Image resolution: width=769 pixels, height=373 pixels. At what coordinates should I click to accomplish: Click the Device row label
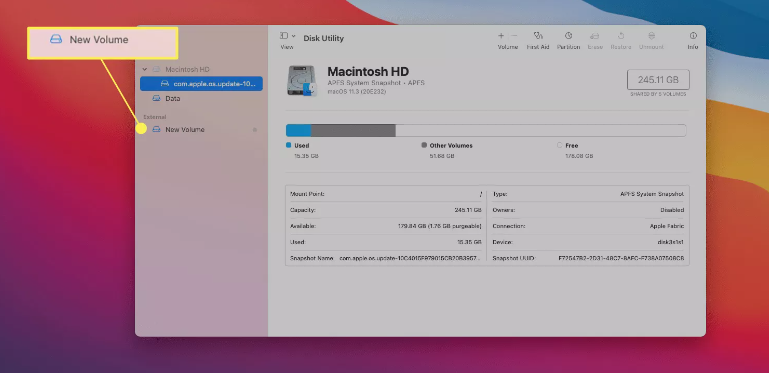[503, 242]
